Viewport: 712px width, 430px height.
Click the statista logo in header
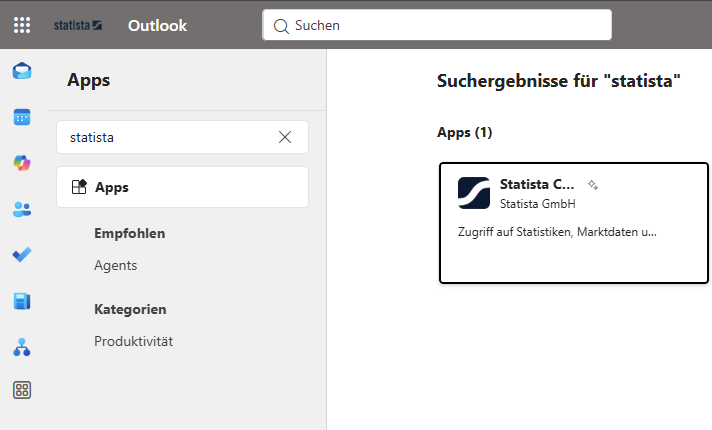point(78,25)
